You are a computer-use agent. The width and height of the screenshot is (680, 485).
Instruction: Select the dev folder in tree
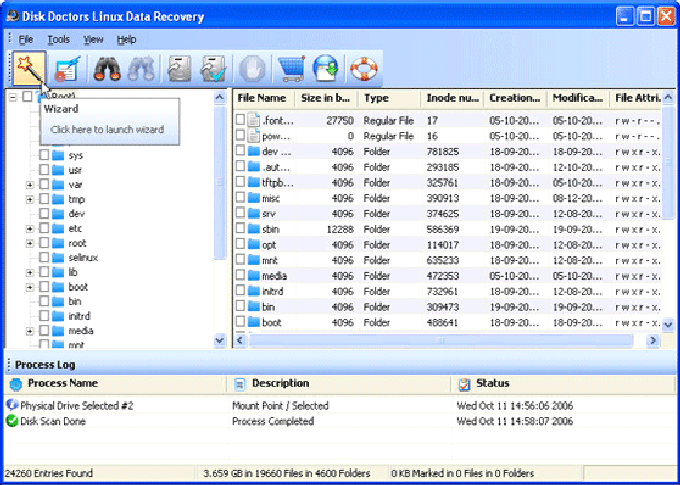76,213
